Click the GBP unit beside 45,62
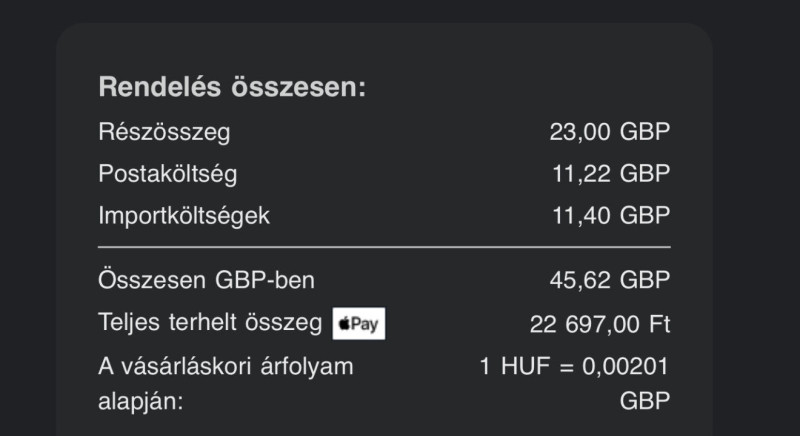The height and width of the screenshot is (436, 800). (645, 280)
